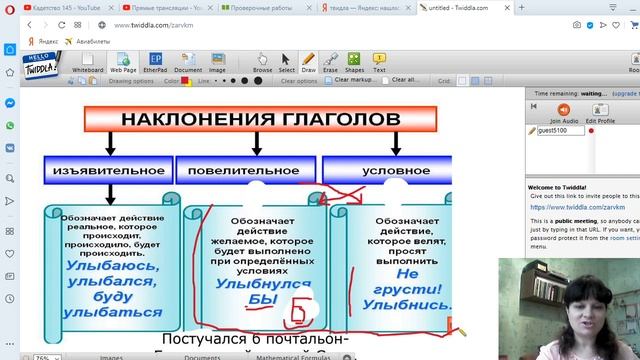Open WhatsApp in Opera sidebar
Image resolution: width=640 pixels, height=360 pixels.
[x=10, y=125]
